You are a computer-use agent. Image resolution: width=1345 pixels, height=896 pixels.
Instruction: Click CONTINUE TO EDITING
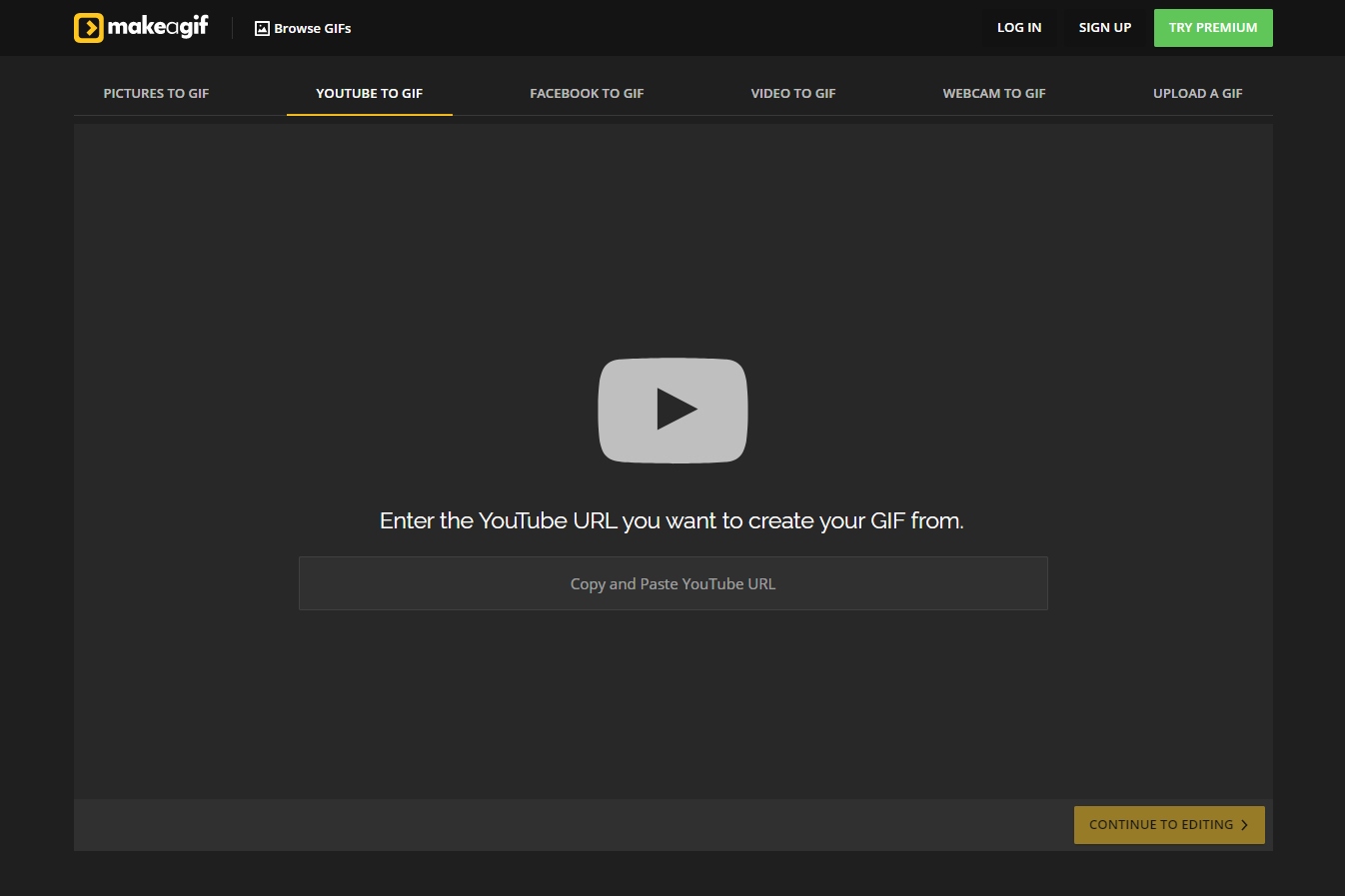pos(1169,825)
